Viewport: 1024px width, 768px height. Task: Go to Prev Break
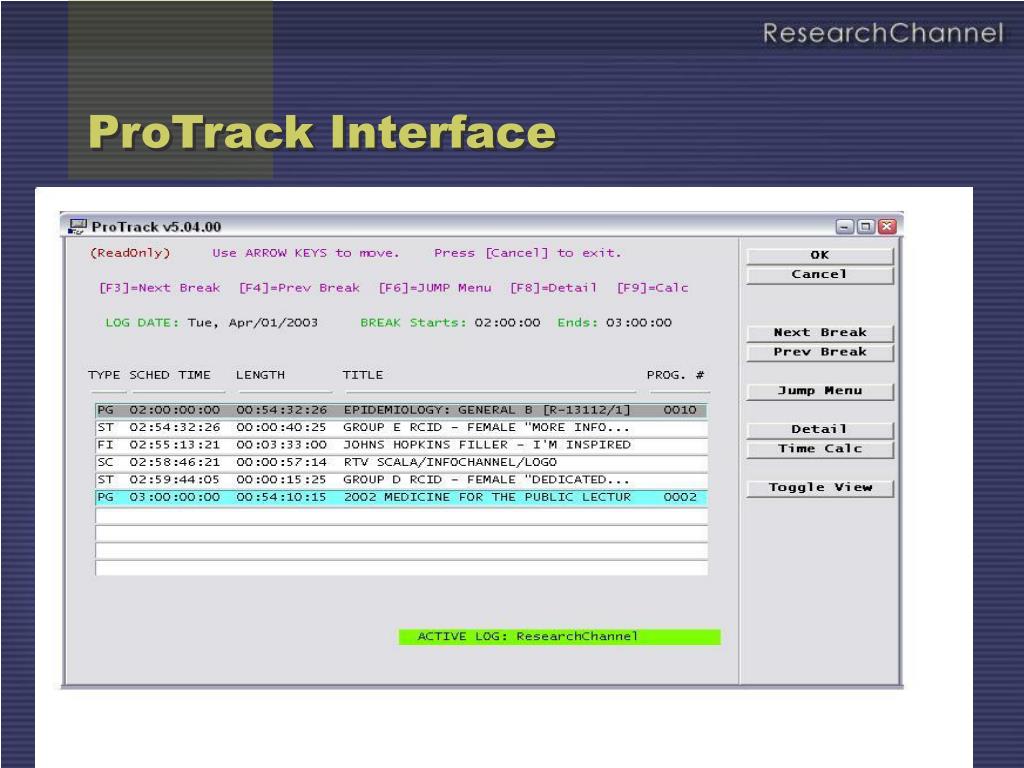click(x=820, y=353)
